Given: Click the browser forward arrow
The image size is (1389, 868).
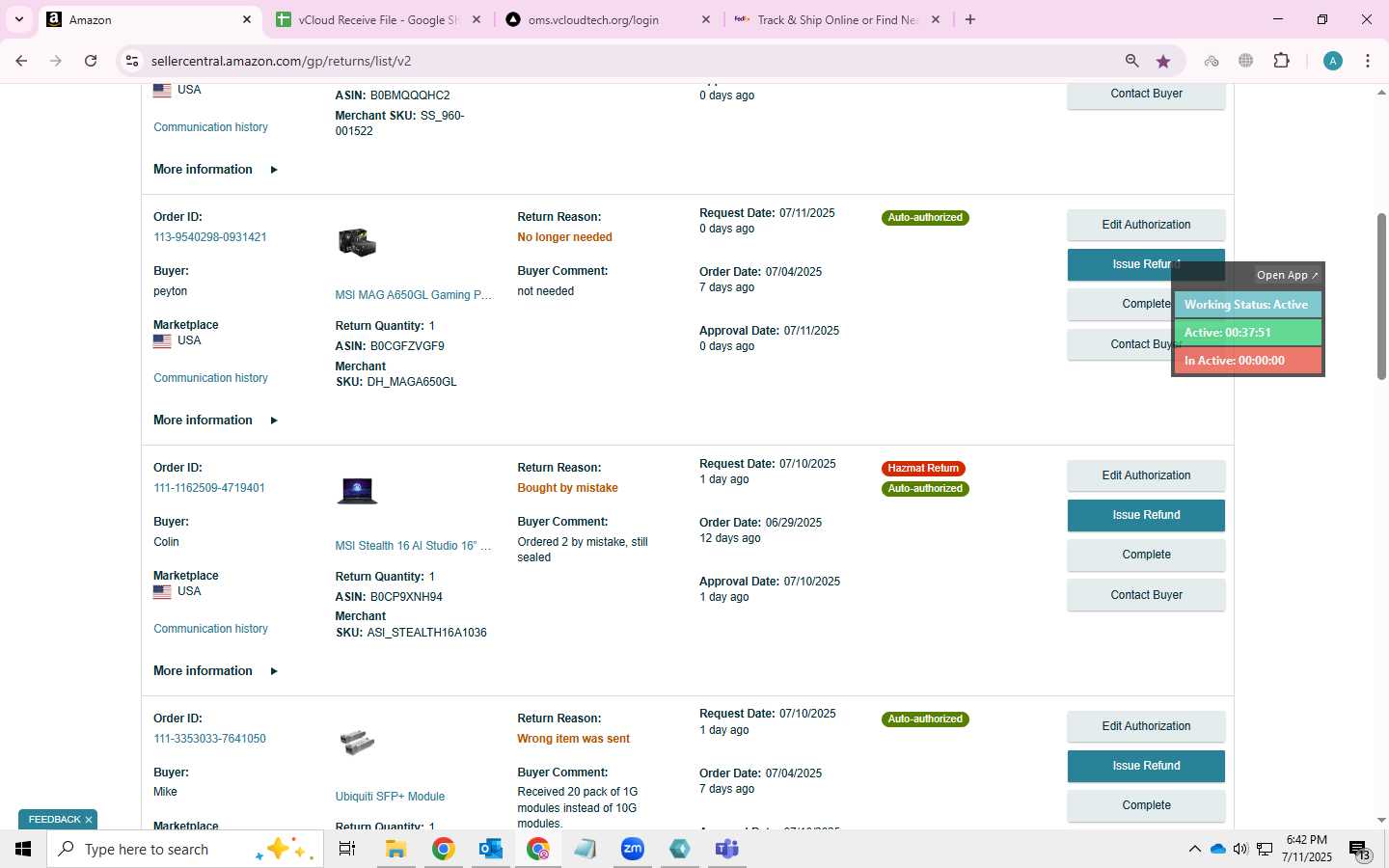Looking at the screenshot, I should (56, 61).
